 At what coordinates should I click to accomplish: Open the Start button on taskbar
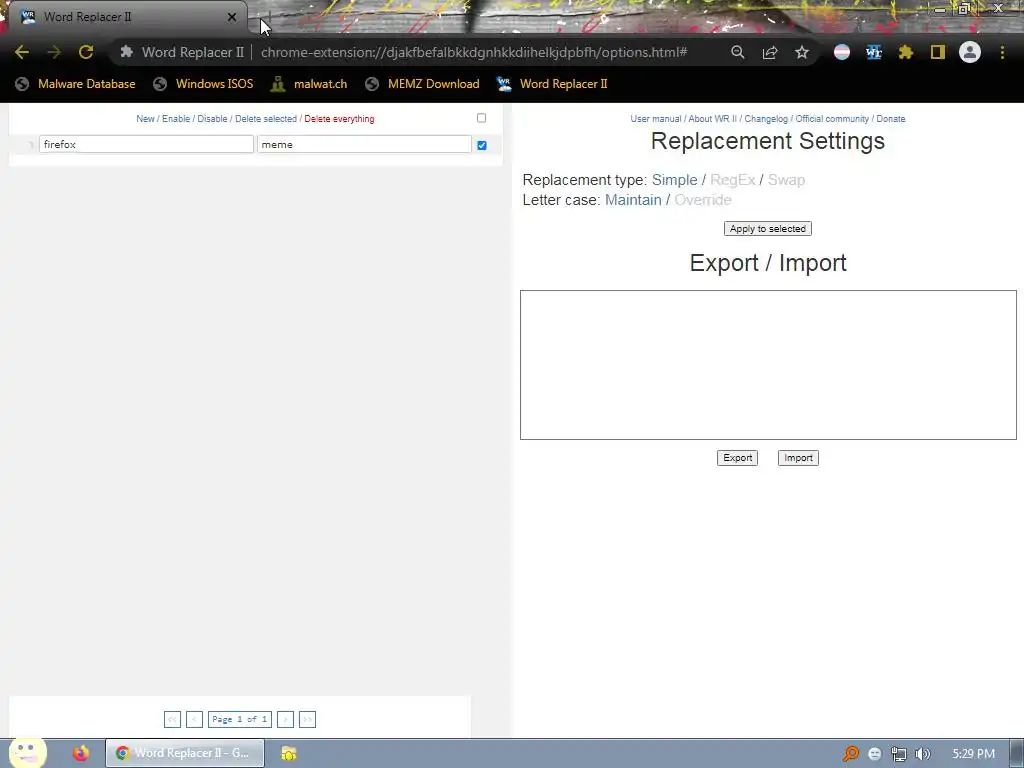[27, 753]
